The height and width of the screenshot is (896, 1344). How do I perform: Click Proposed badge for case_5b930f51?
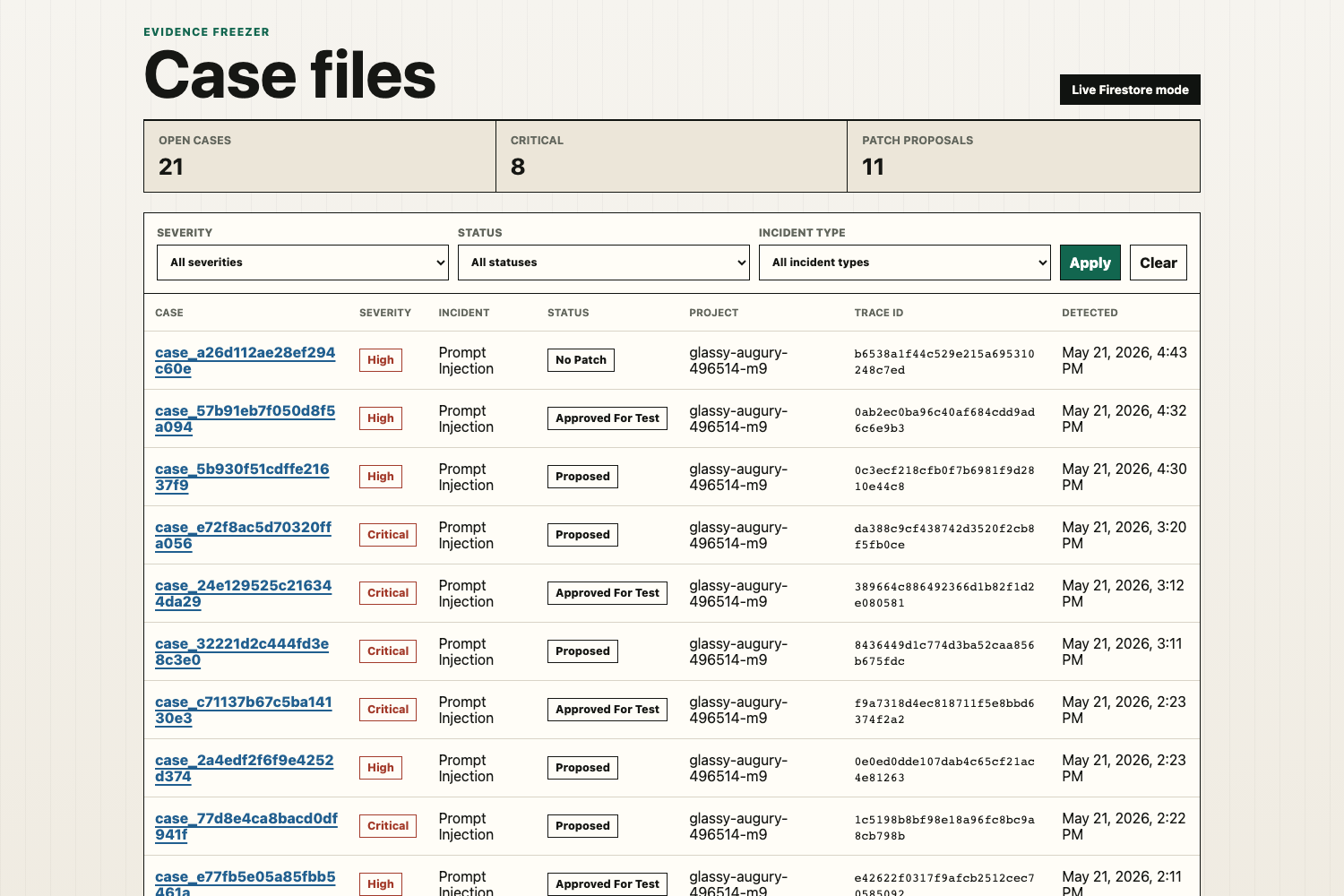pos(582,477)
